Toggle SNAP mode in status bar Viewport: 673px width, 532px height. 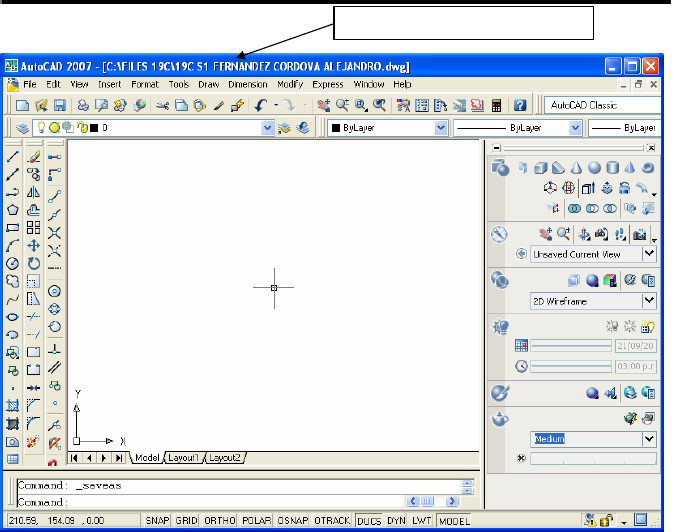[x=158, y=521]
